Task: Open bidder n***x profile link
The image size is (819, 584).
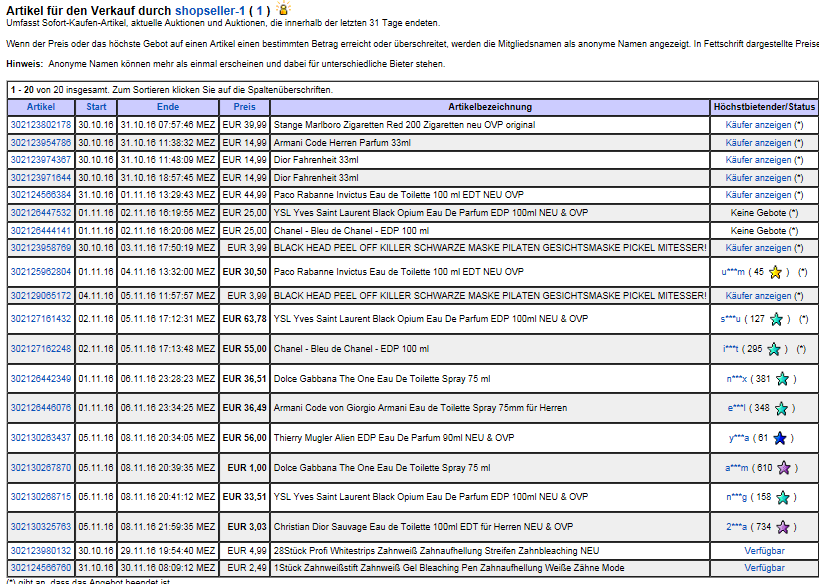Action: [737, 379]
